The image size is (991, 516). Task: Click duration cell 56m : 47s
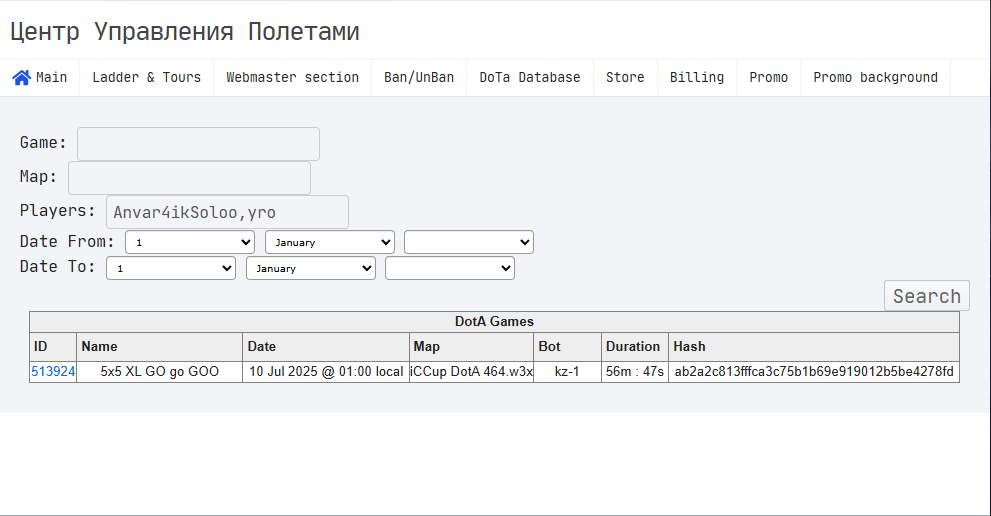tap(635, 372)
